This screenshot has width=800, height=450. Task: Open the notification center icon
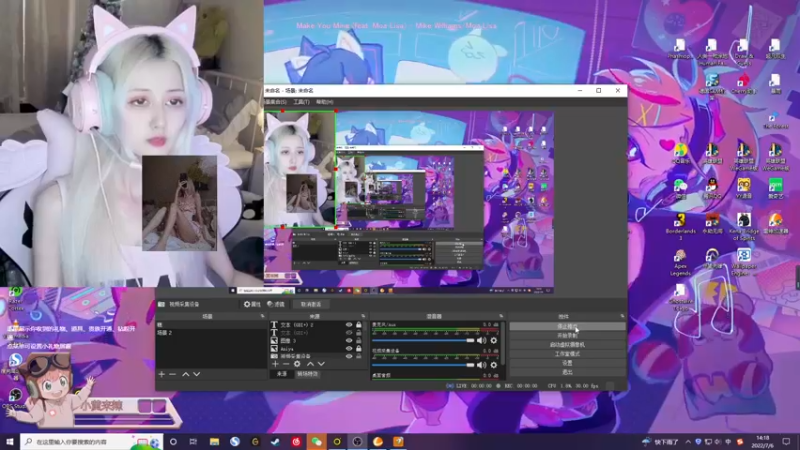tap(786, 442)
